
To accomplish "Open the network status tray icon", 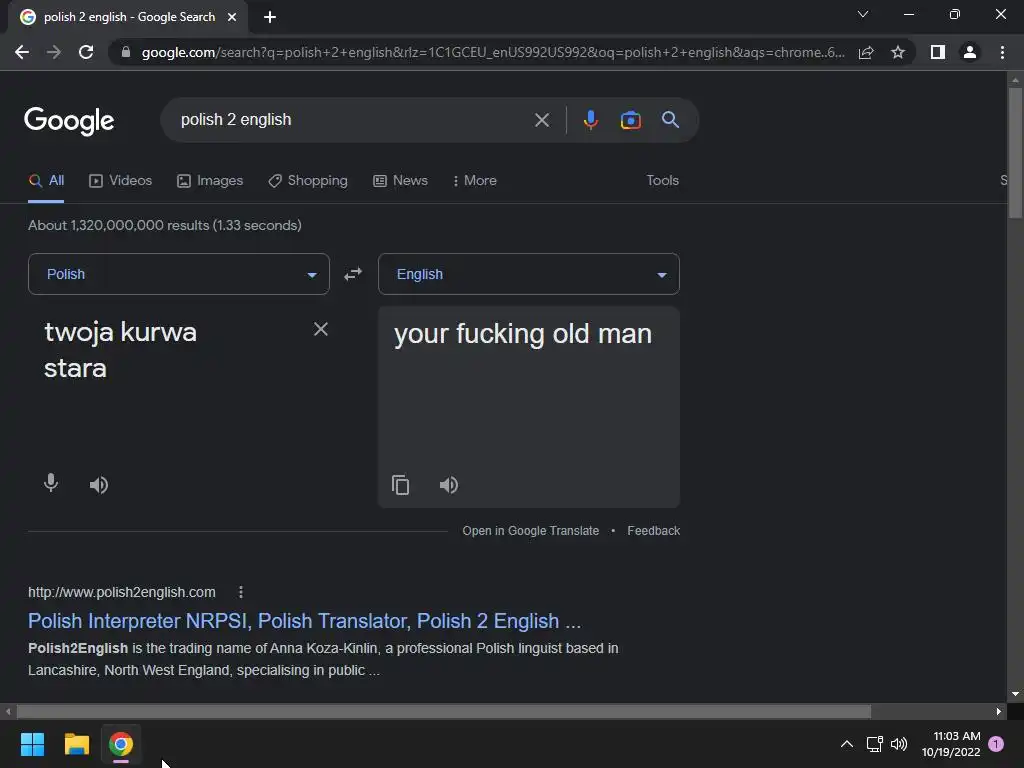I will (874, 744).
